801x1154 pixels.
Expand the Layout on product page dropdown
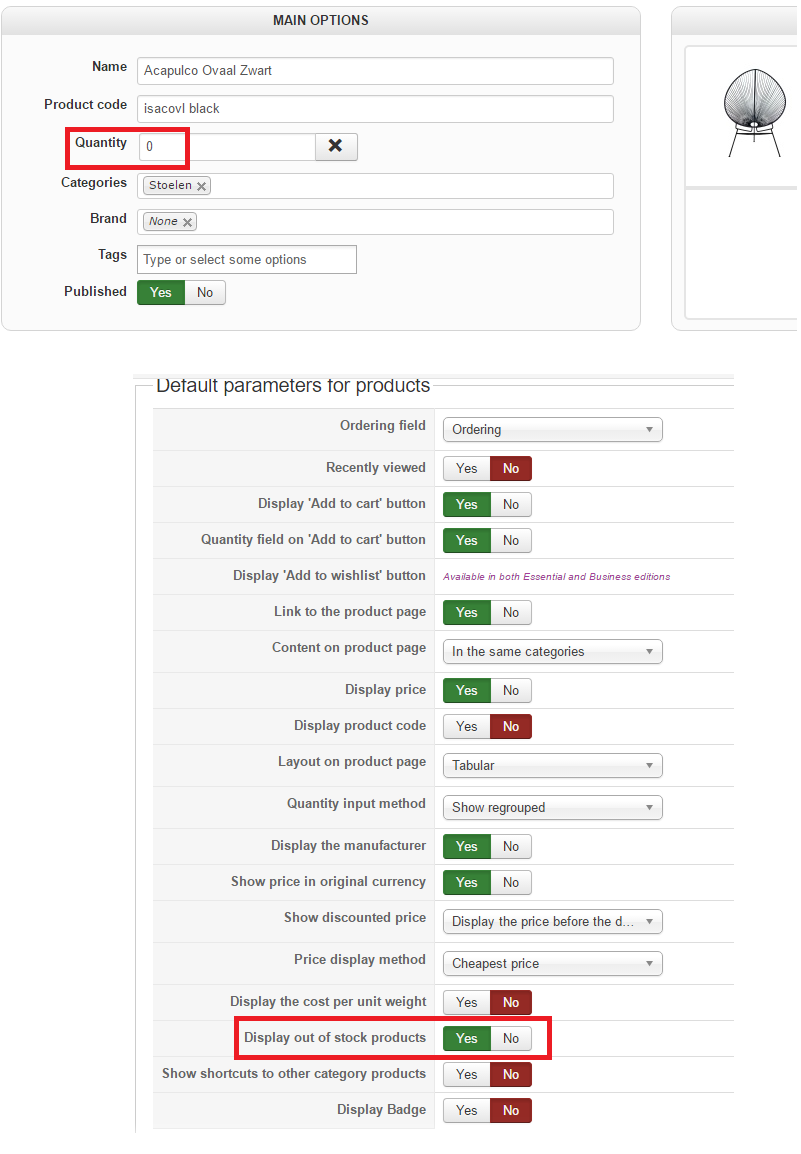[x=552, y=766]
